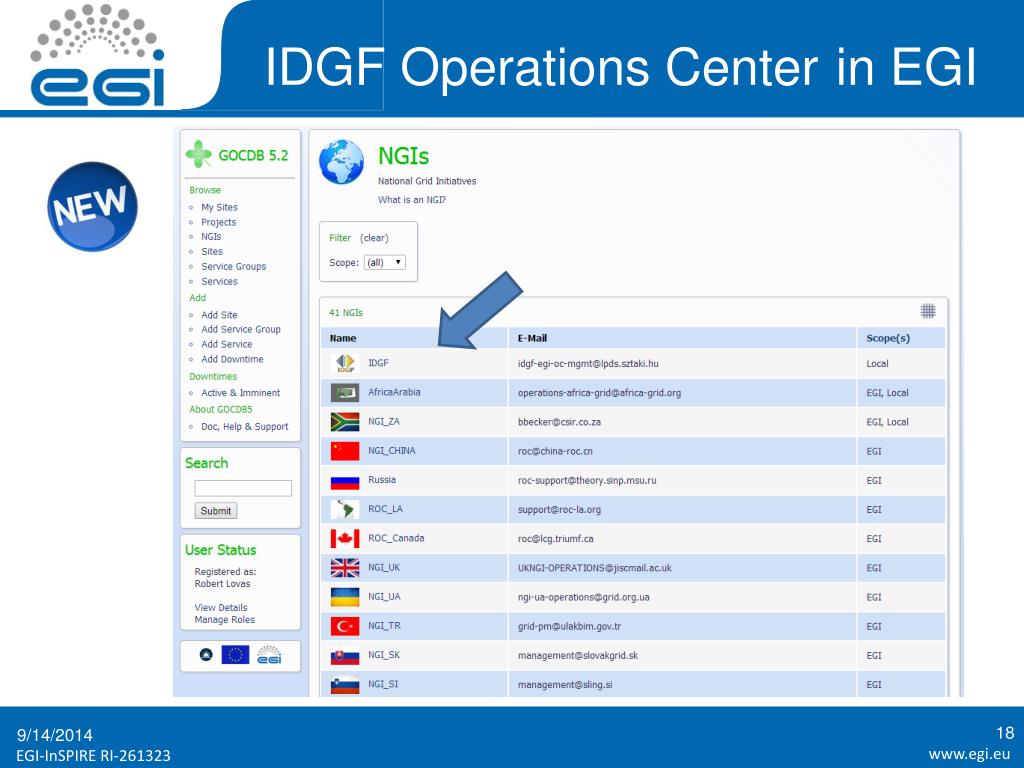Select Add Service Group link

click(241, 329)
